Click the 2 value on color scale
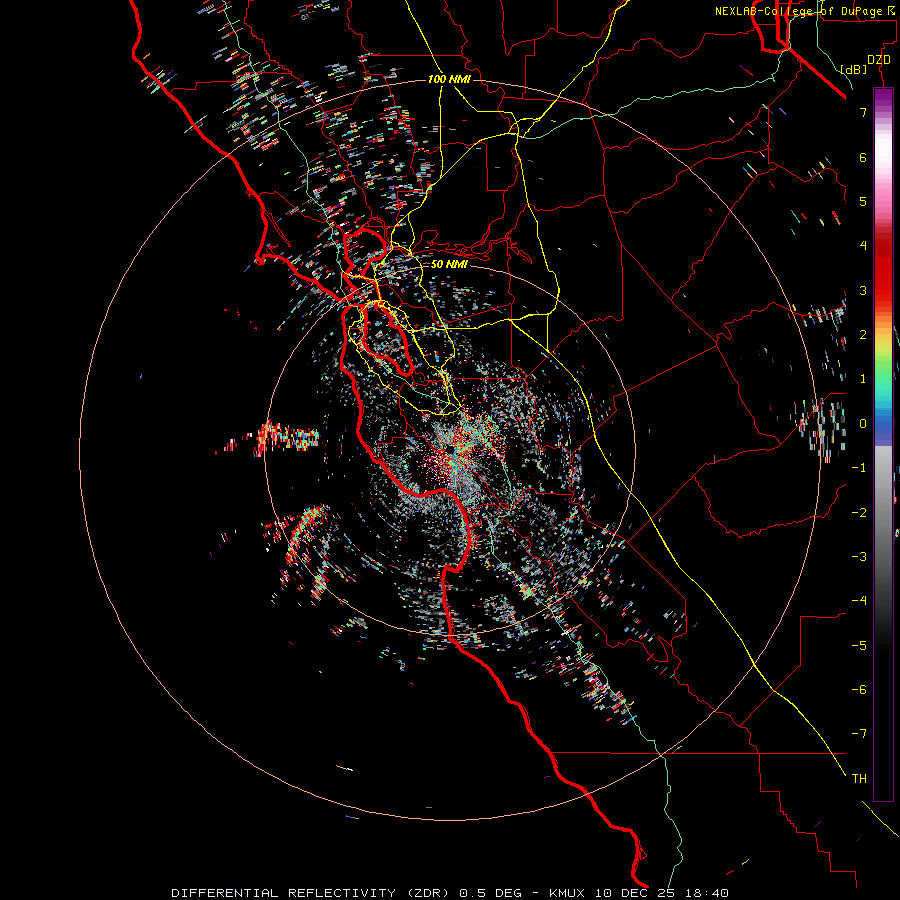Screen dimensions: 900x900 [x=863, y=335]
